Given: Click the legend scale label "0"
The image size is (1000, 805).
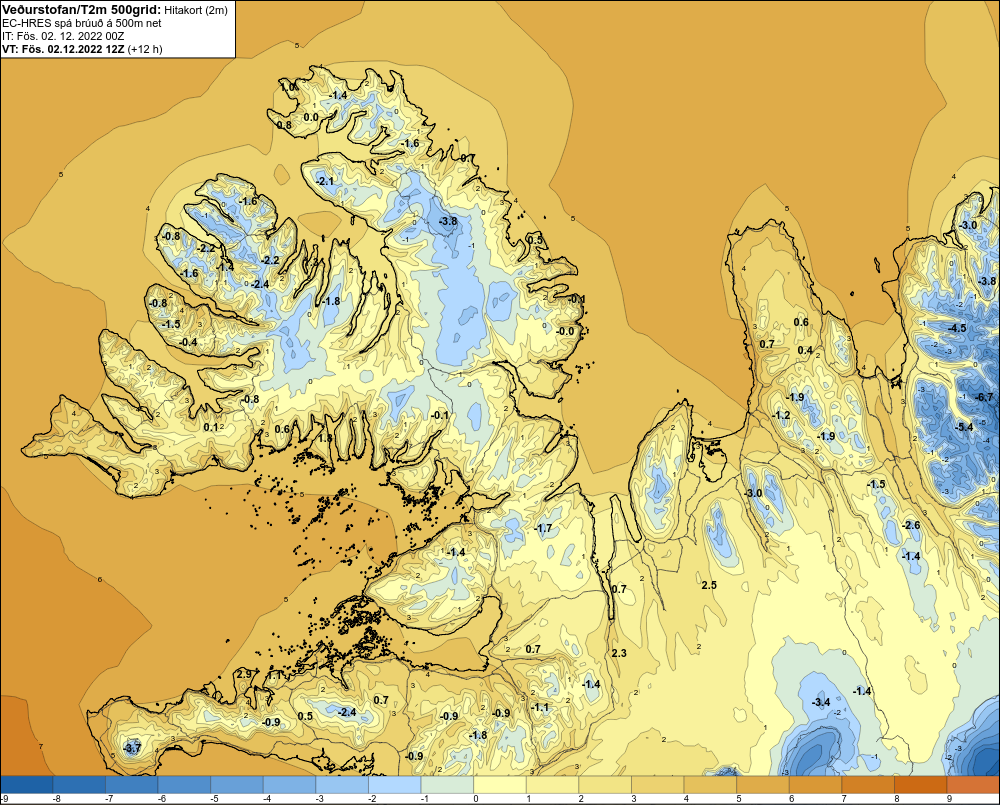Looking at the screenshot, I should point(476,799).
